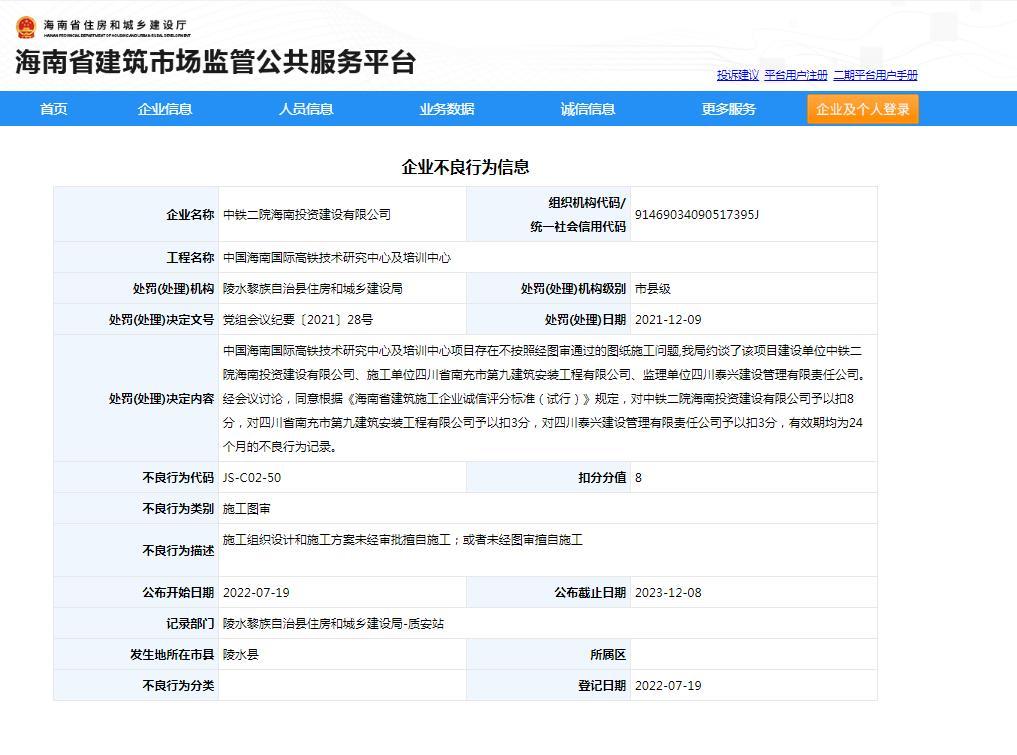Click the 不良行为分类 label

178,686
